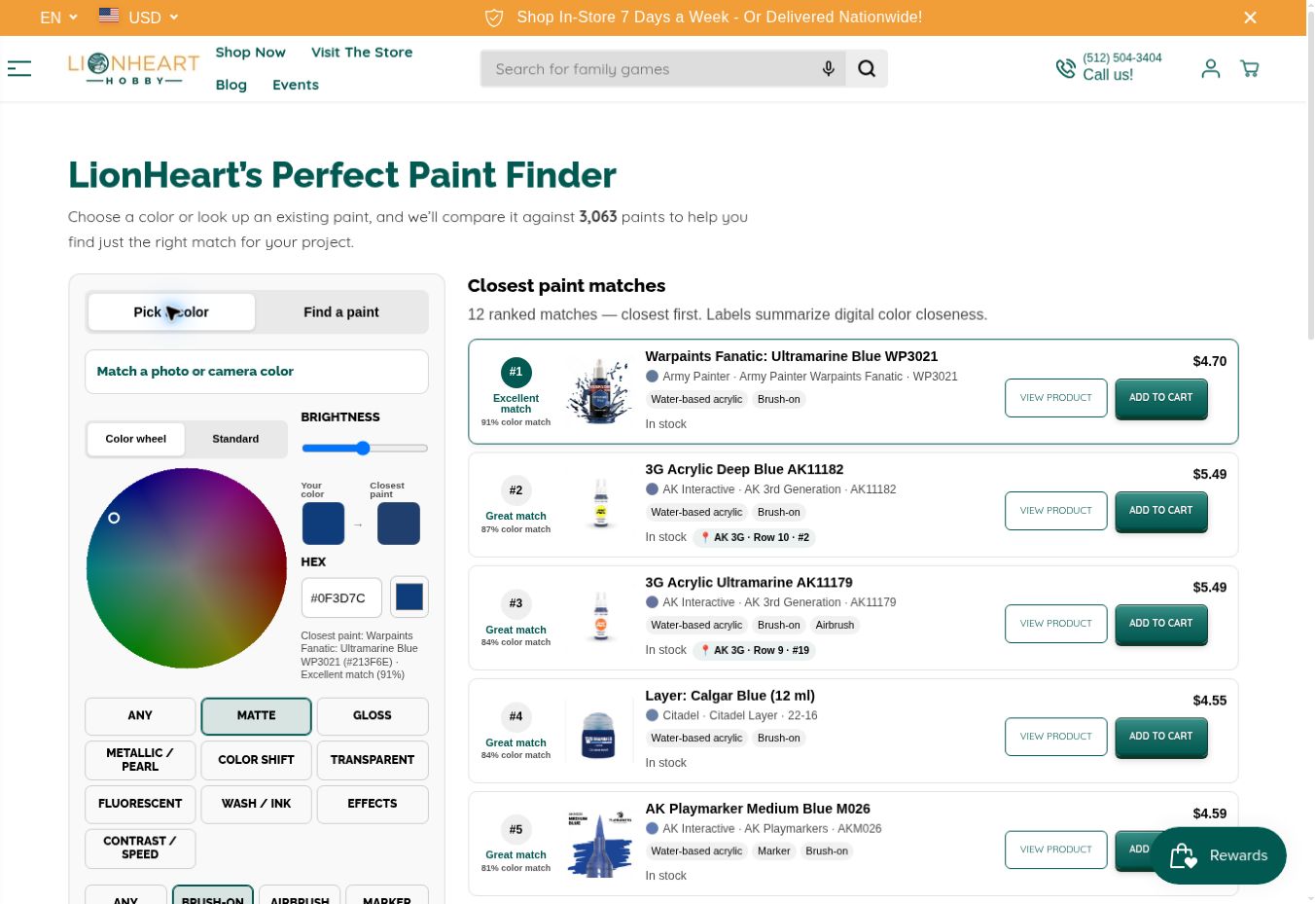1316x904 pixels.
Task: Switch to the Find a paint tab
Action: coord(340,312)
